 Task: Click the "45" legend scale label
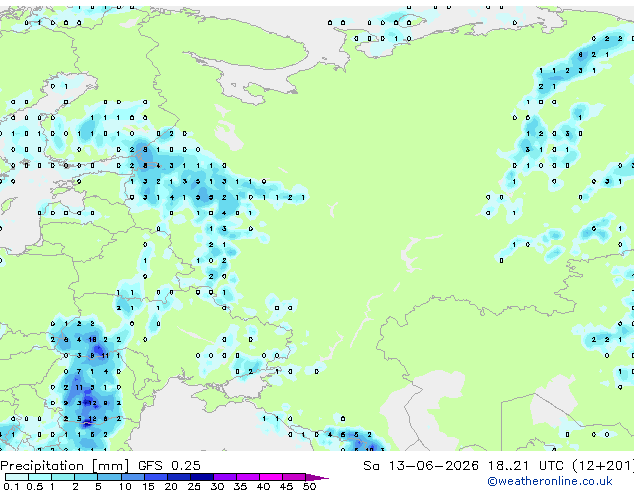point(287,486)
